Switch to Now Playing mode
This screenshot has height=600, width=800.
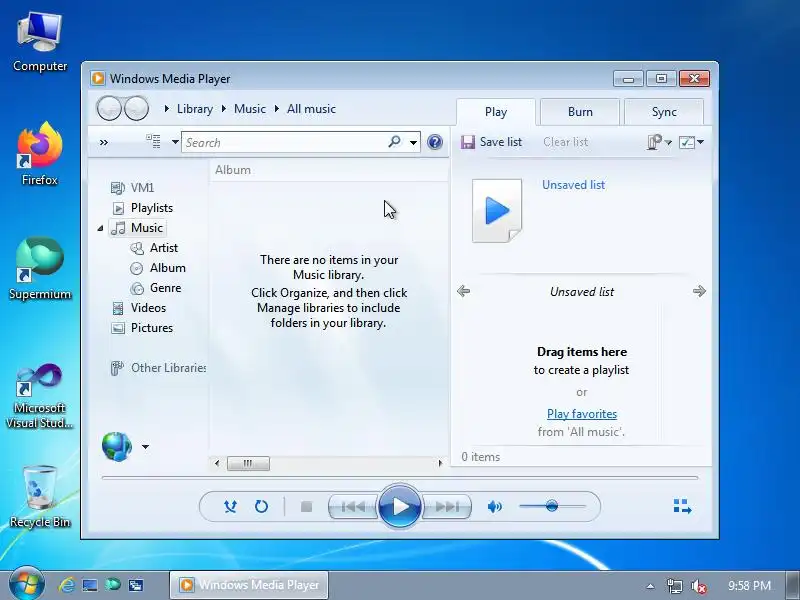[x=682, y=506]
